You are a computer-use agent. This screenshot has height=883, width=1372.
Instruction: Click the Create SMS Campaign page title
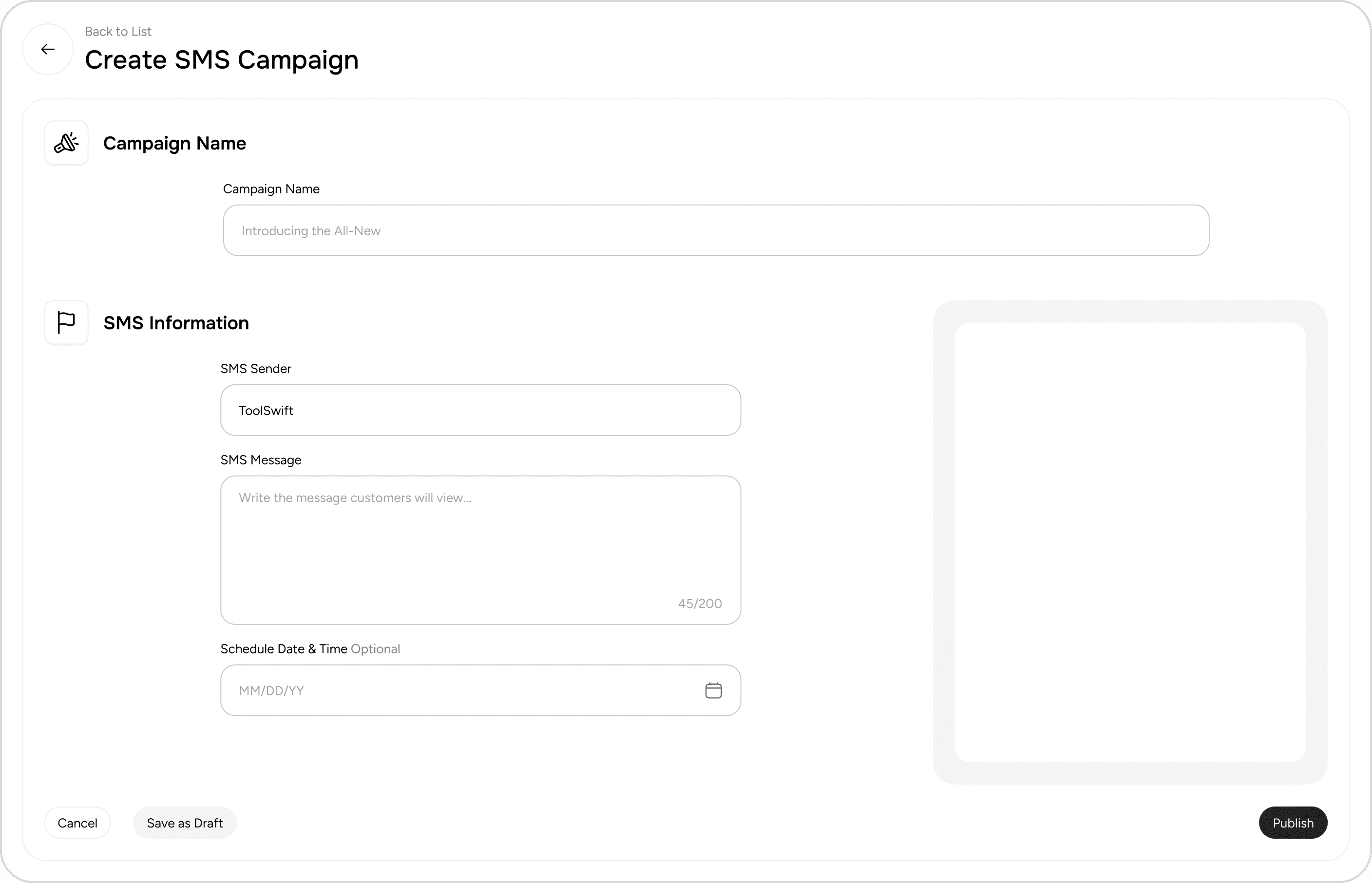[222, 59]
